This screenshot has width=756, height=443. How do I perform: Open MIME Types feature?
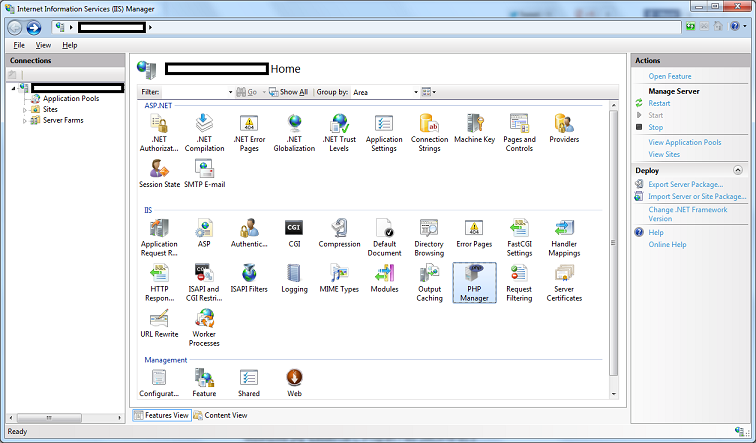[x=339, y=279]
